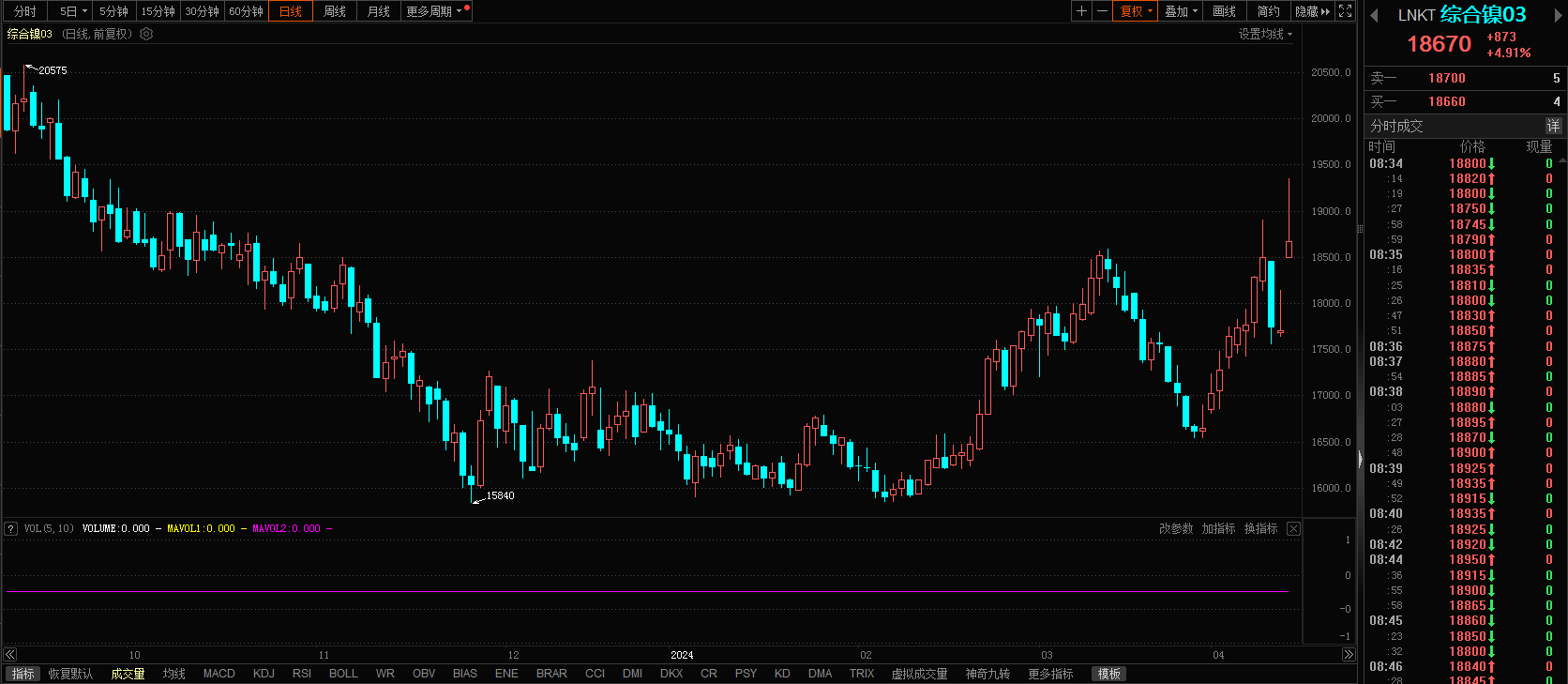Expand the 叠加 overlay dropdown

(x=1181, y=11)
